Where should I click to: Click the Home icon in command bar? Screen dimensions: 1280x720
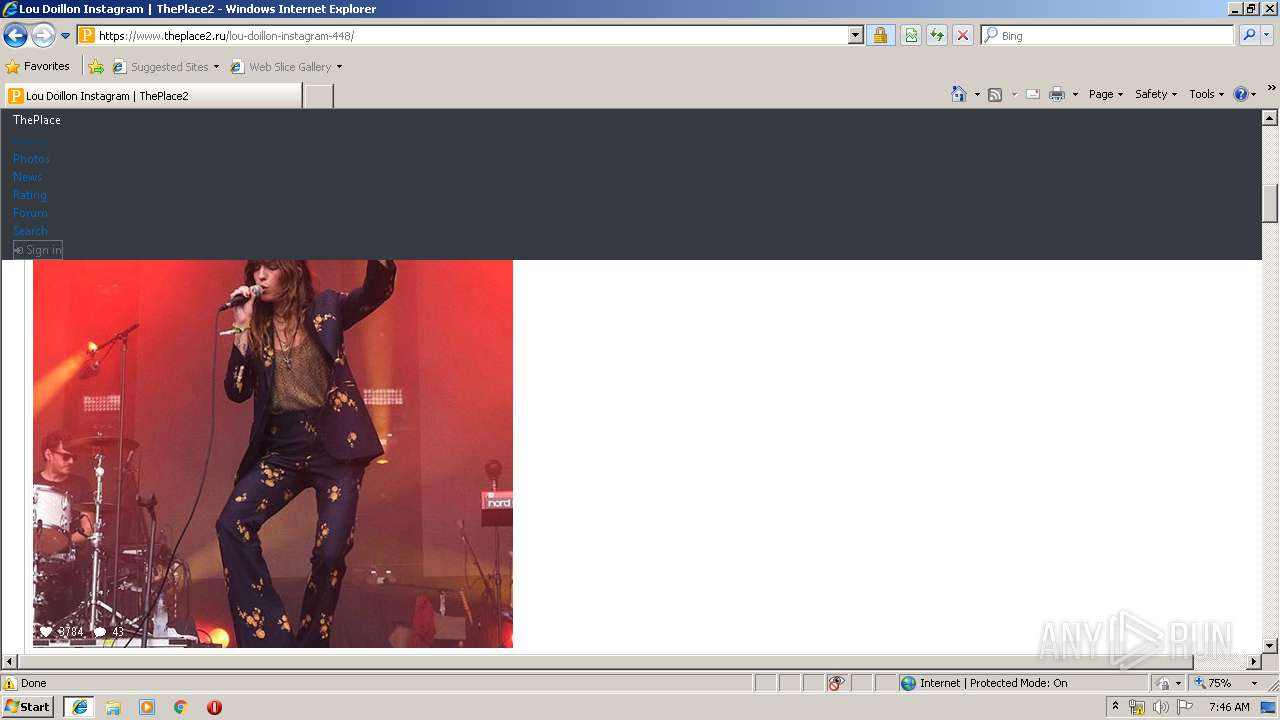click(959, 94)
